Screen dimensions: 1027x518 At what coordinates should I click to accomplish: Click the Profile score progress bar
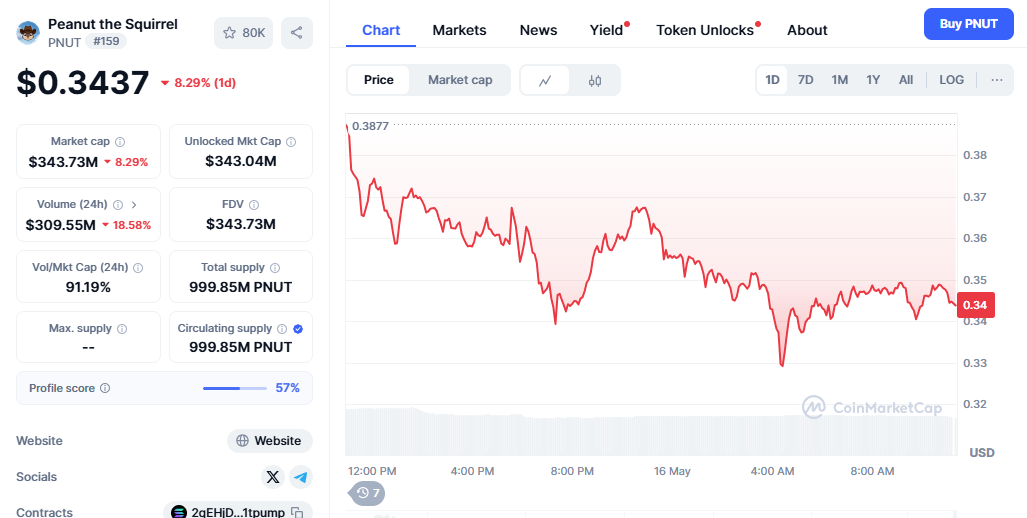[235, 388]
